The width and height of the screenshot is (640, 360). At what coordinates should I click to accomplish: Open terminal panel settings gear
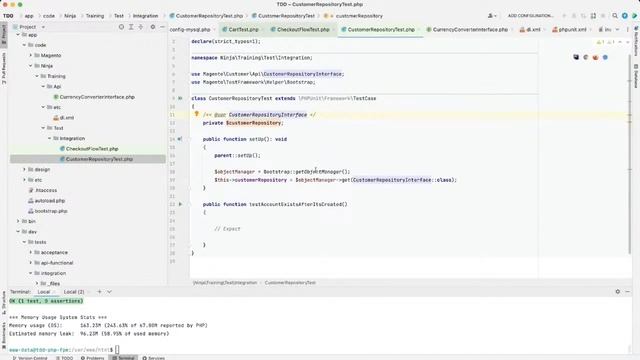coord(618,291)
